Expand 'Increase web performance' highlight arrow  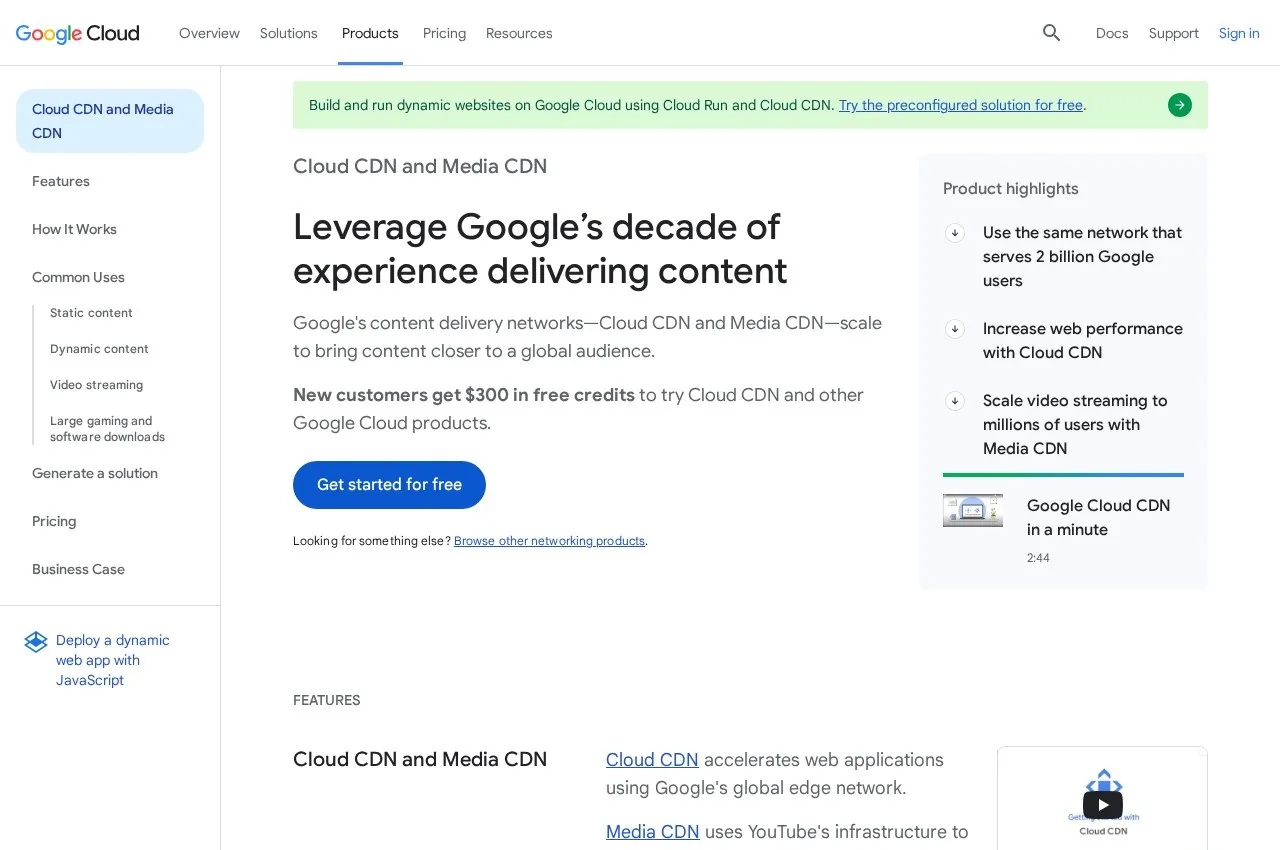955,329
